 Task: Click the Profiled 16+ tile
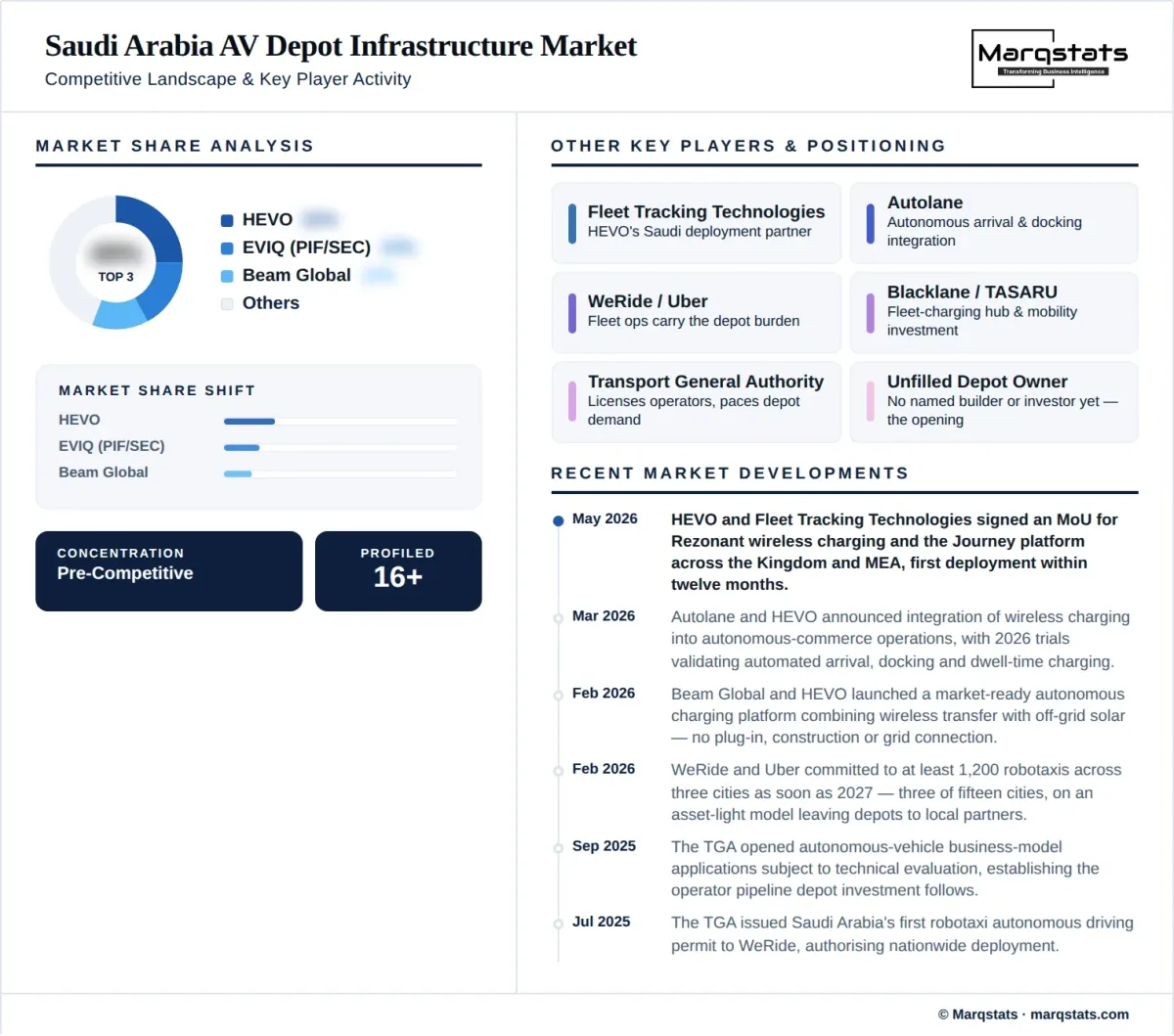(398, 571)
